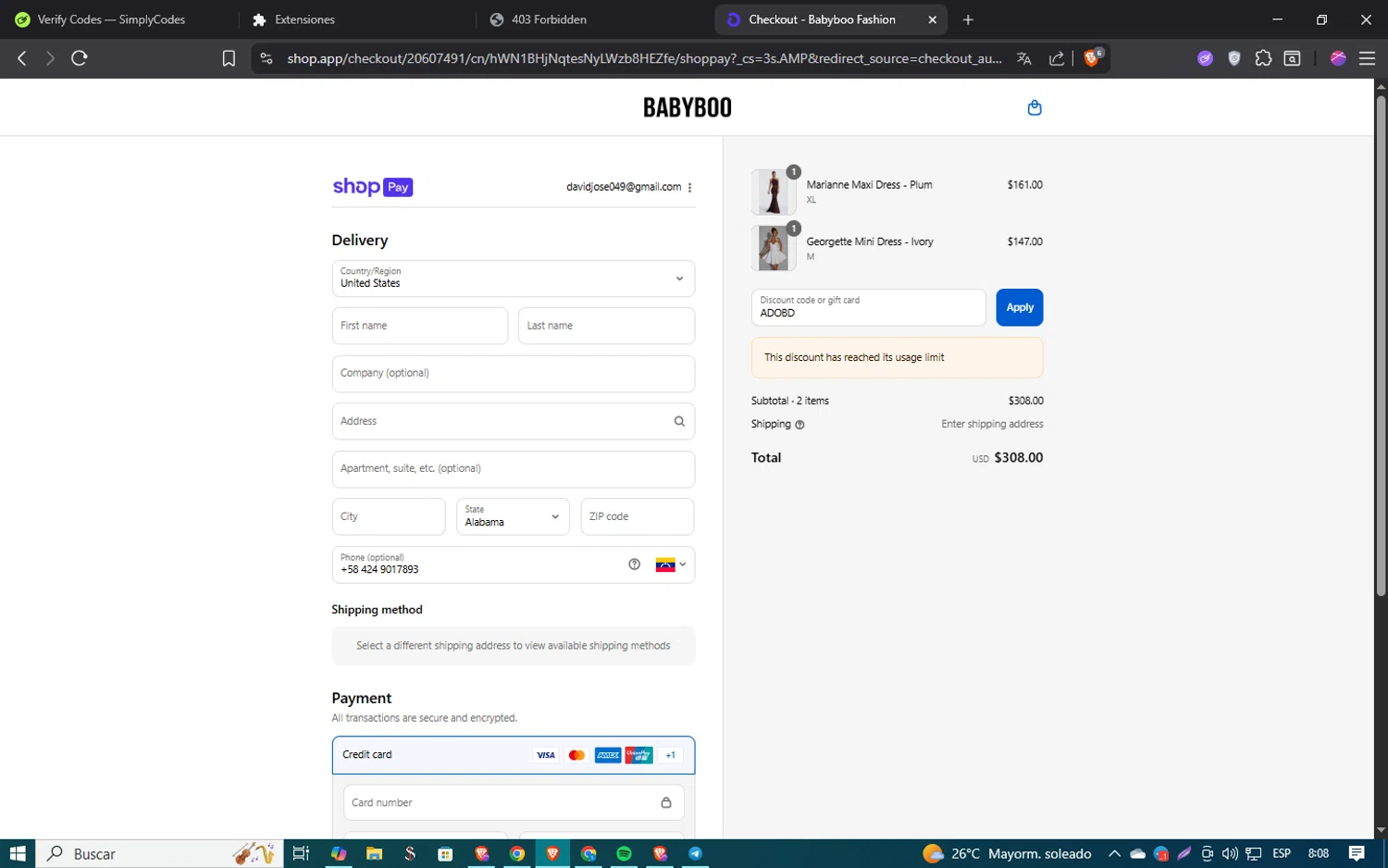Open the Extensions puzzle icon

[x=1263, y=58]
